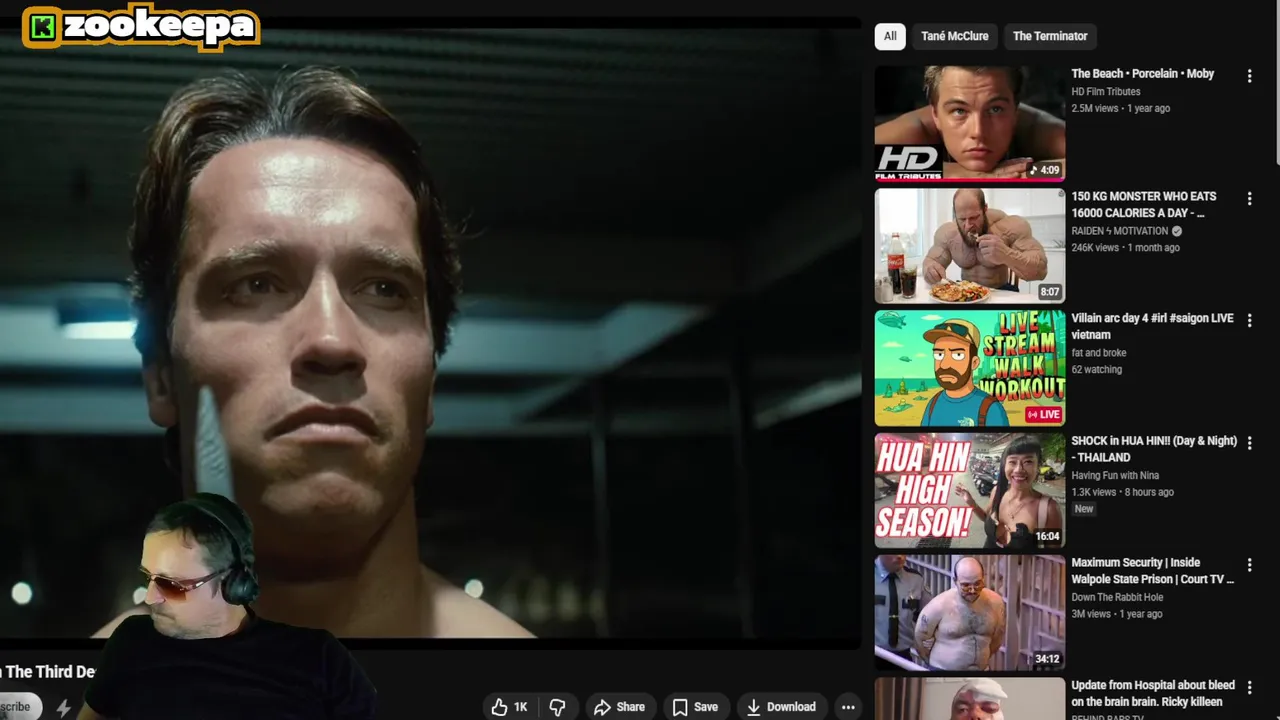Click the Kick zookeepa logo overlay
Viewport: 1280px width, 720px height.
click(141, 27)
